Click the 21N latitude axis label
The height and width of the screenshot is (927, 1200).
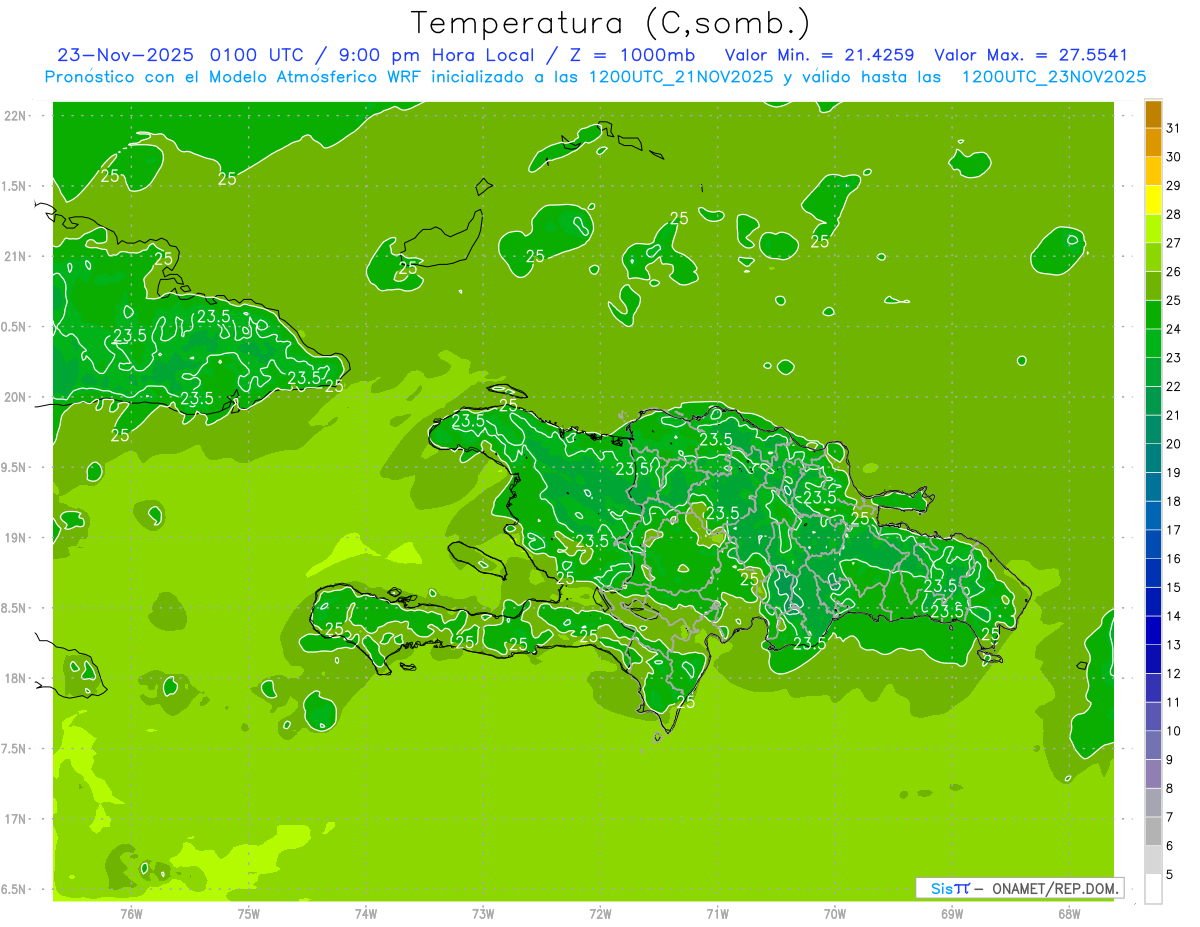[16, 257]
